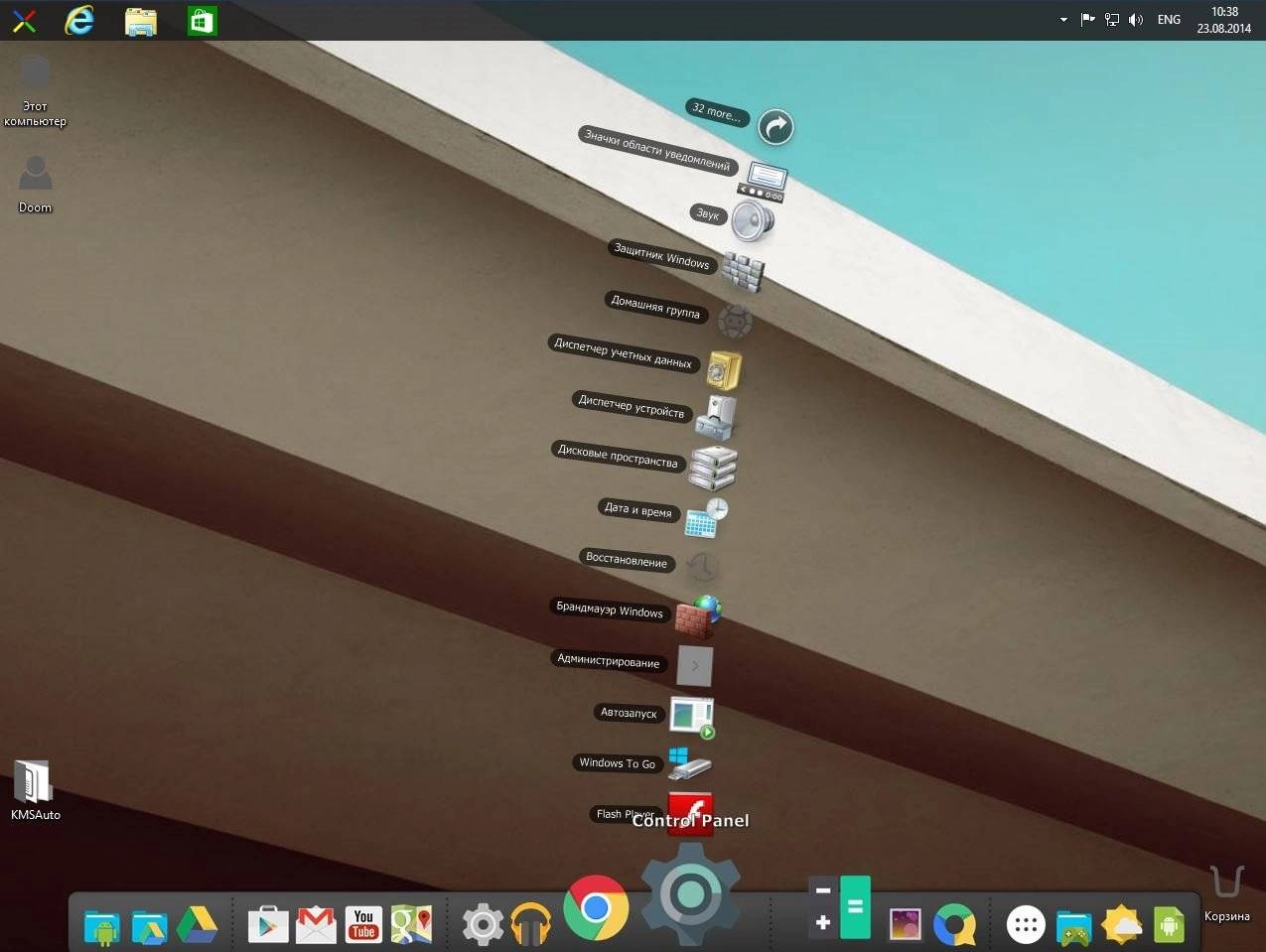Open the clock showing 10:38
Screen dimensions: 1266x952
[x=1223, y=20]
